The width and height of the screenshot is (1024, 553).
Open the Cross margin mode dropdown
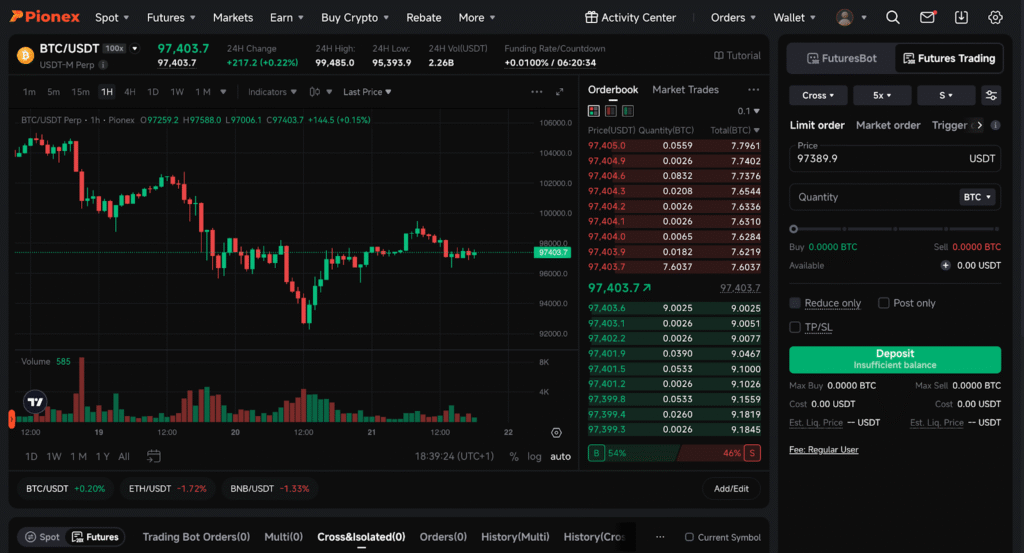pos(818,95)
